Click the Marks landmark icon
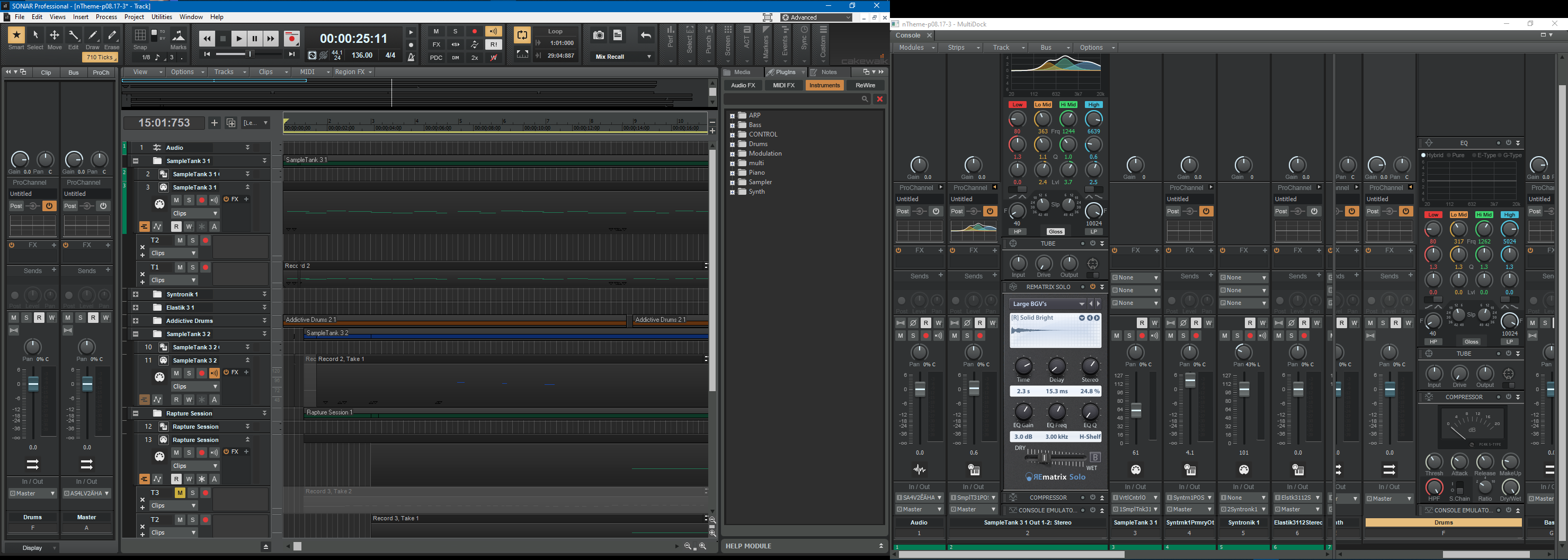This screenshot has width=1568, height=560. pyautogui.click(x=179, y=36)
